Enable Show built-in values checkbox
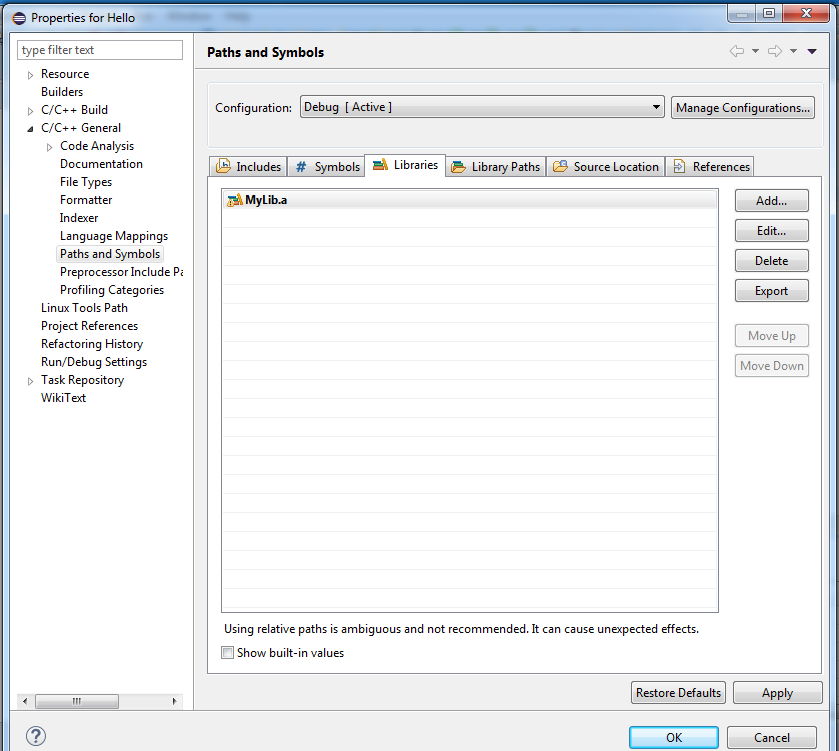 [228, 653]
